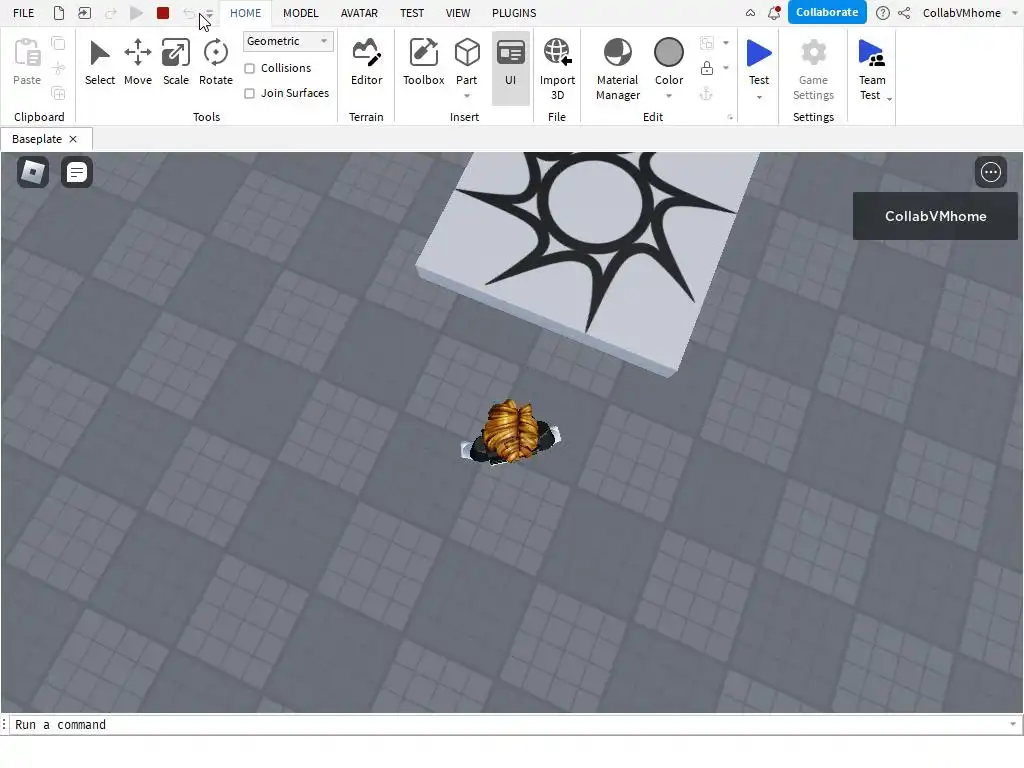This screenshot has height=768, width=1024.
Task: Click the cloud status icon near notifications
Action: click(750, 13)
